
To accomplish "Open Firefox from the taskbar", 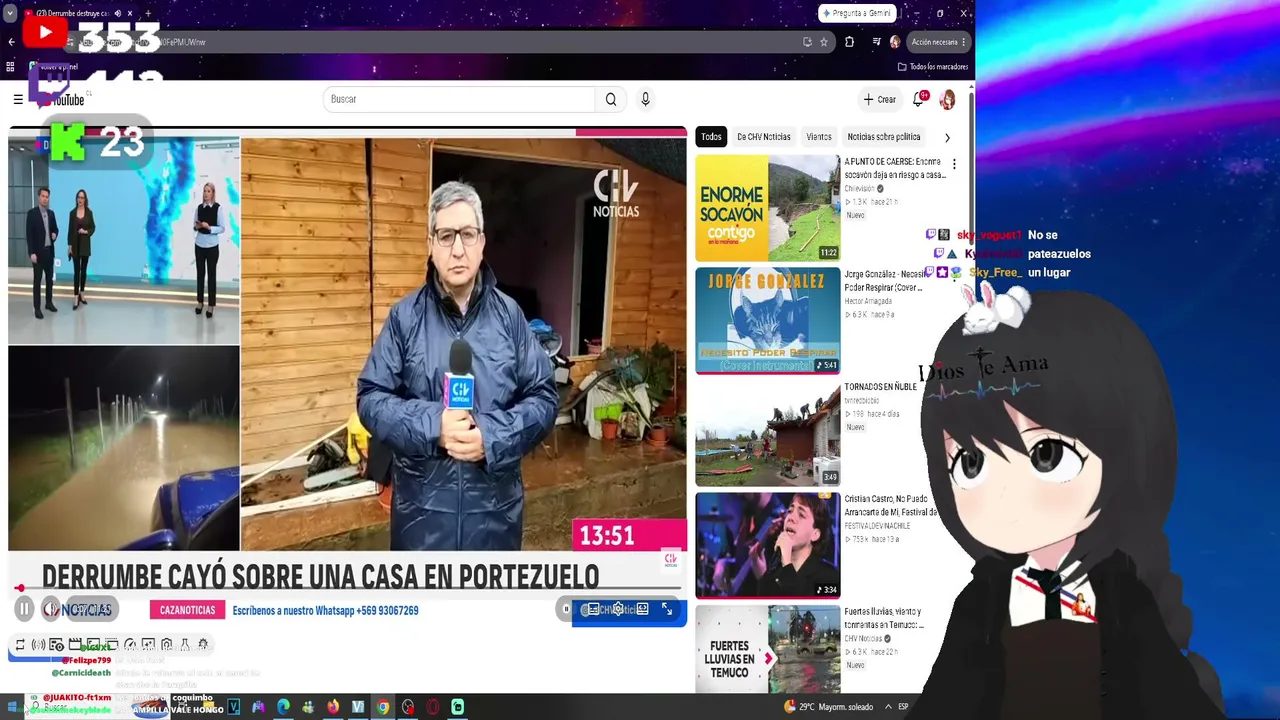I will (333, 707).
